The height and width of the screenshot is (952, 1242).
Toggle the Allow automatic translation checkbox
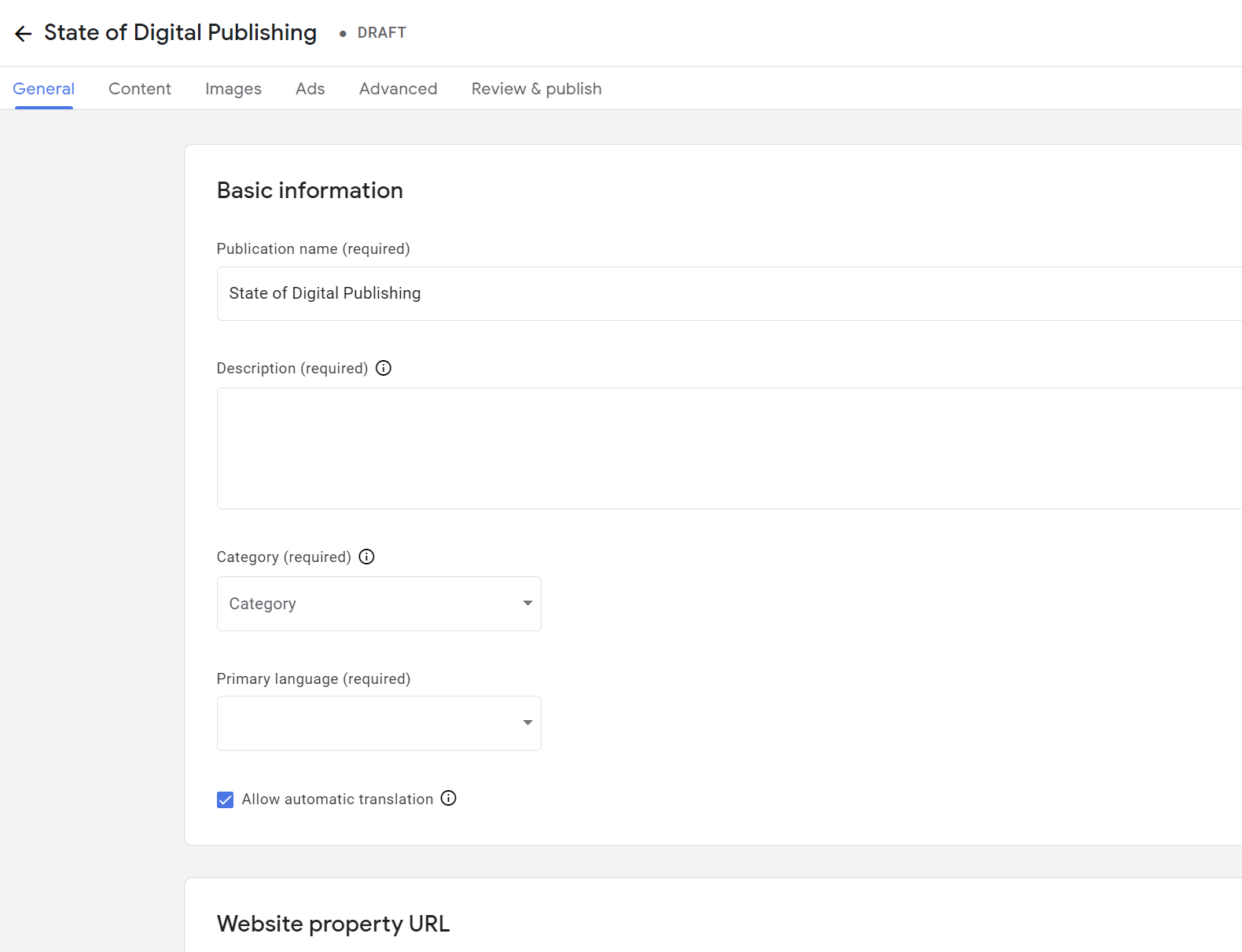pyautogui.click(x=226, y=799)
